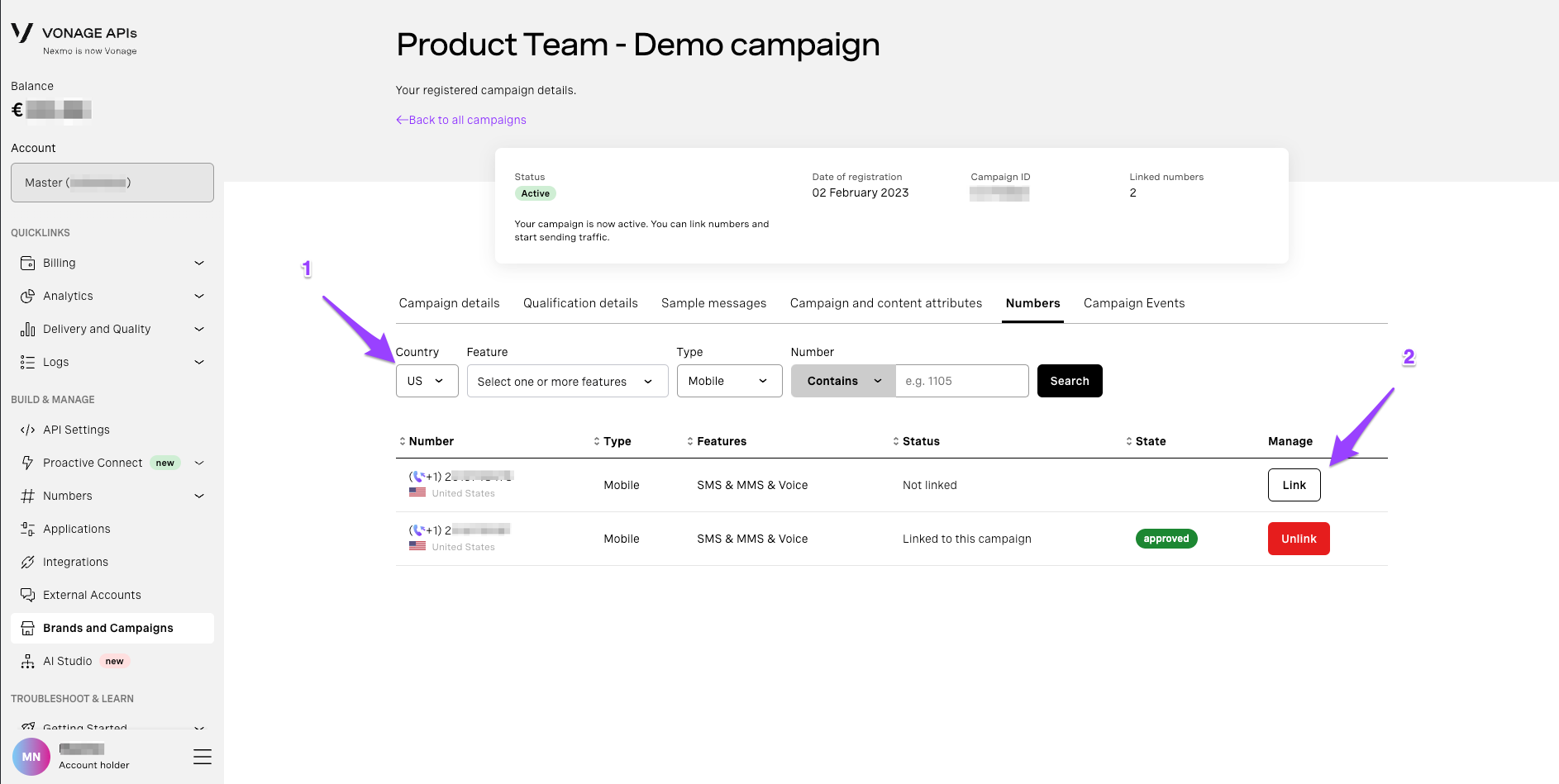Click the Numbers hash icon
Image resolution: width=1559 pixels, height=784 pixels.
coord(27,496)
